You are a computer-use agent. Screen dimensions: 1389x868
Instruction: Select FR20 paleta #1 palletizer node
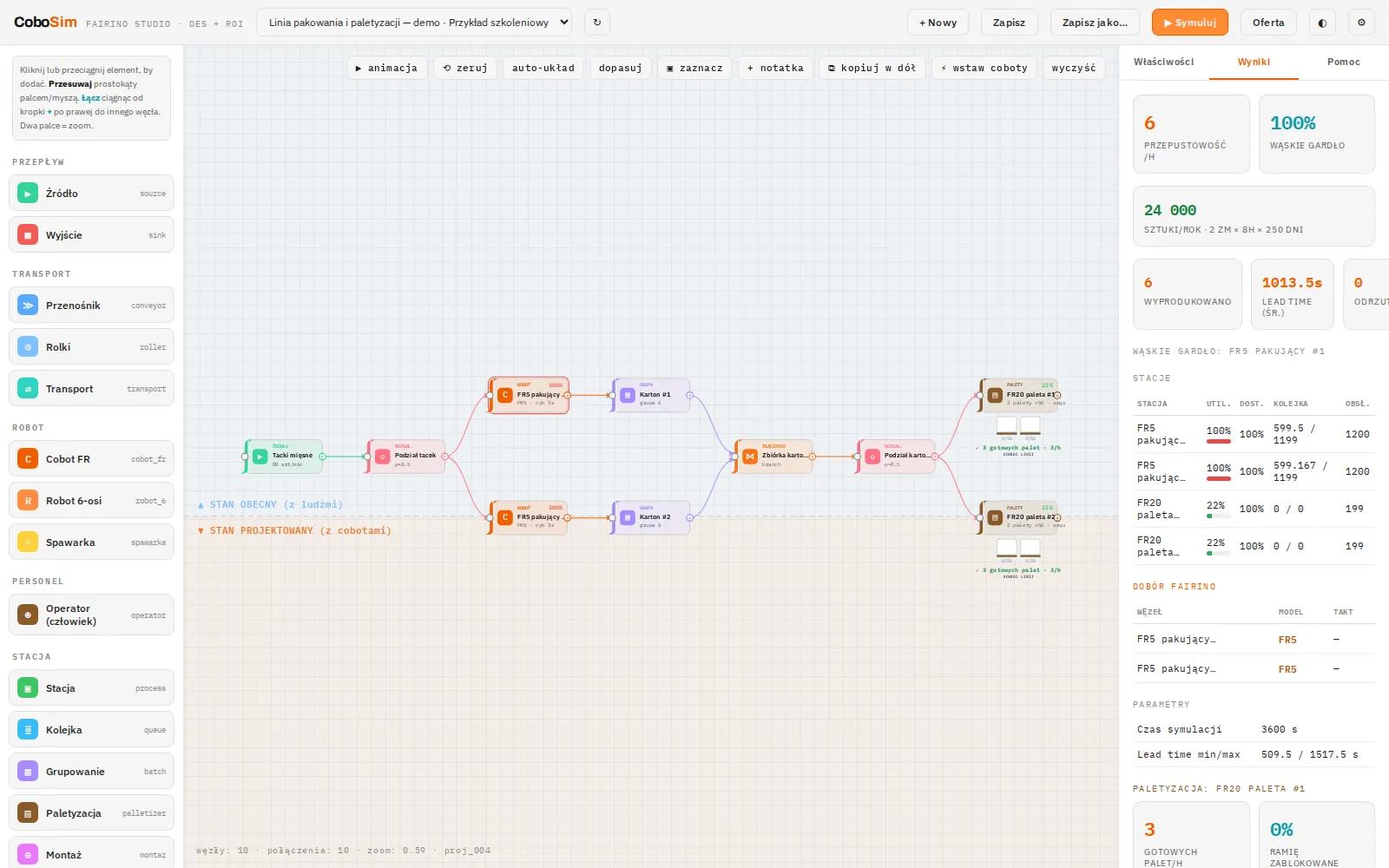click(1019, 395)
